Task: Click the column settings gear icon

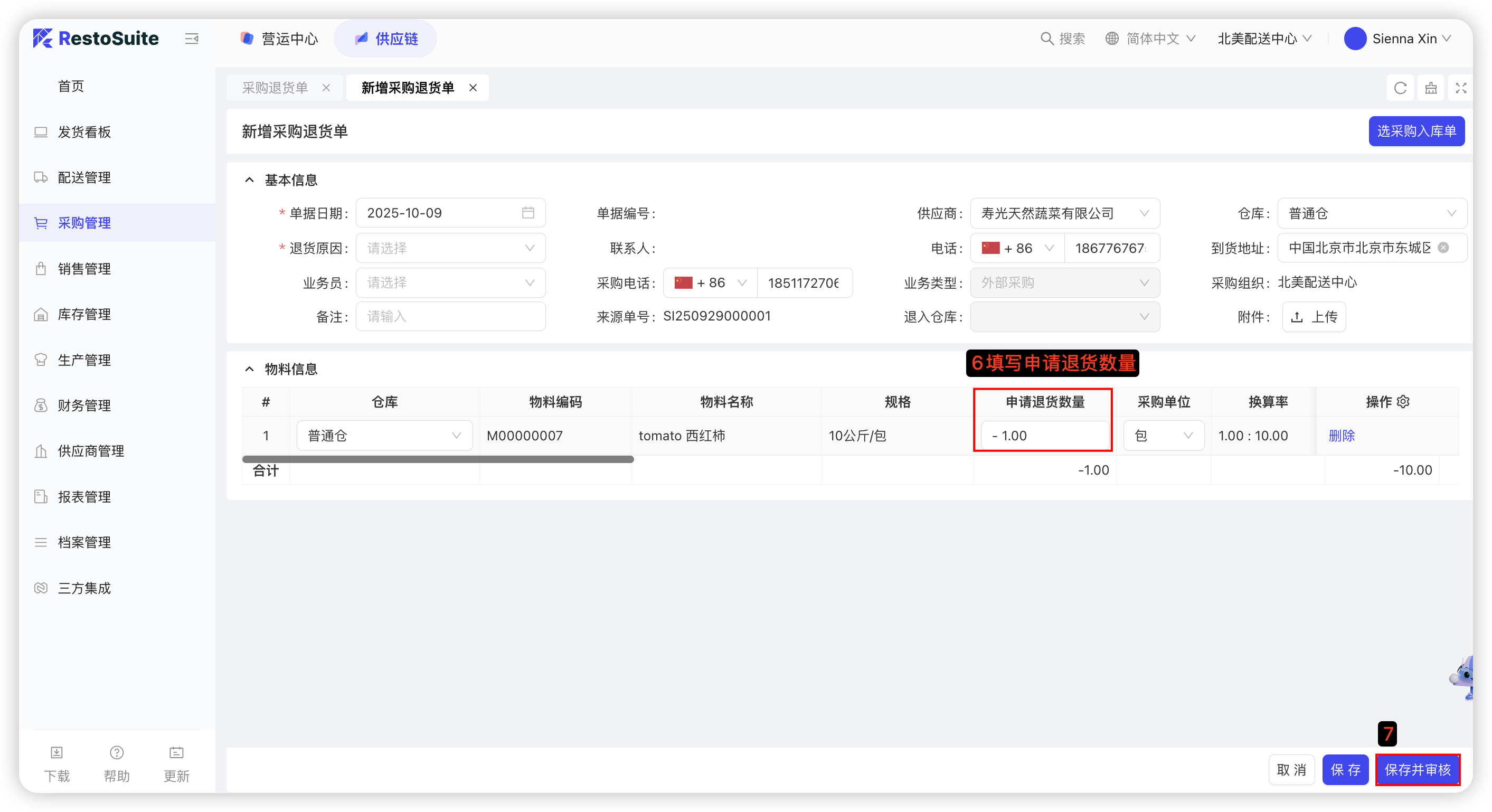Action: tap(1403, 401)
